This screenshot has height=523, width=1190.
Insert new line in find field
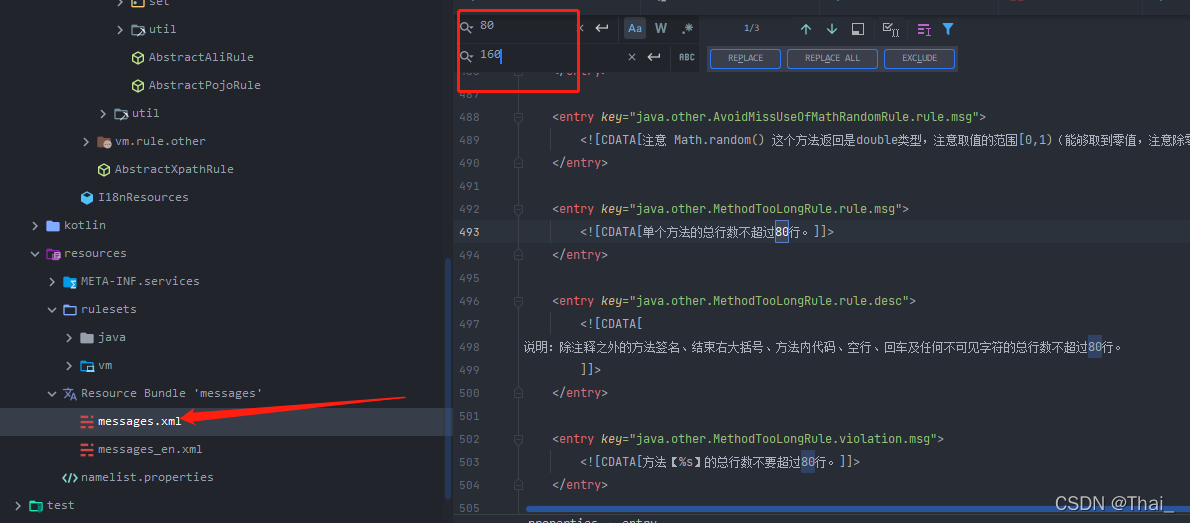[602, 28]
